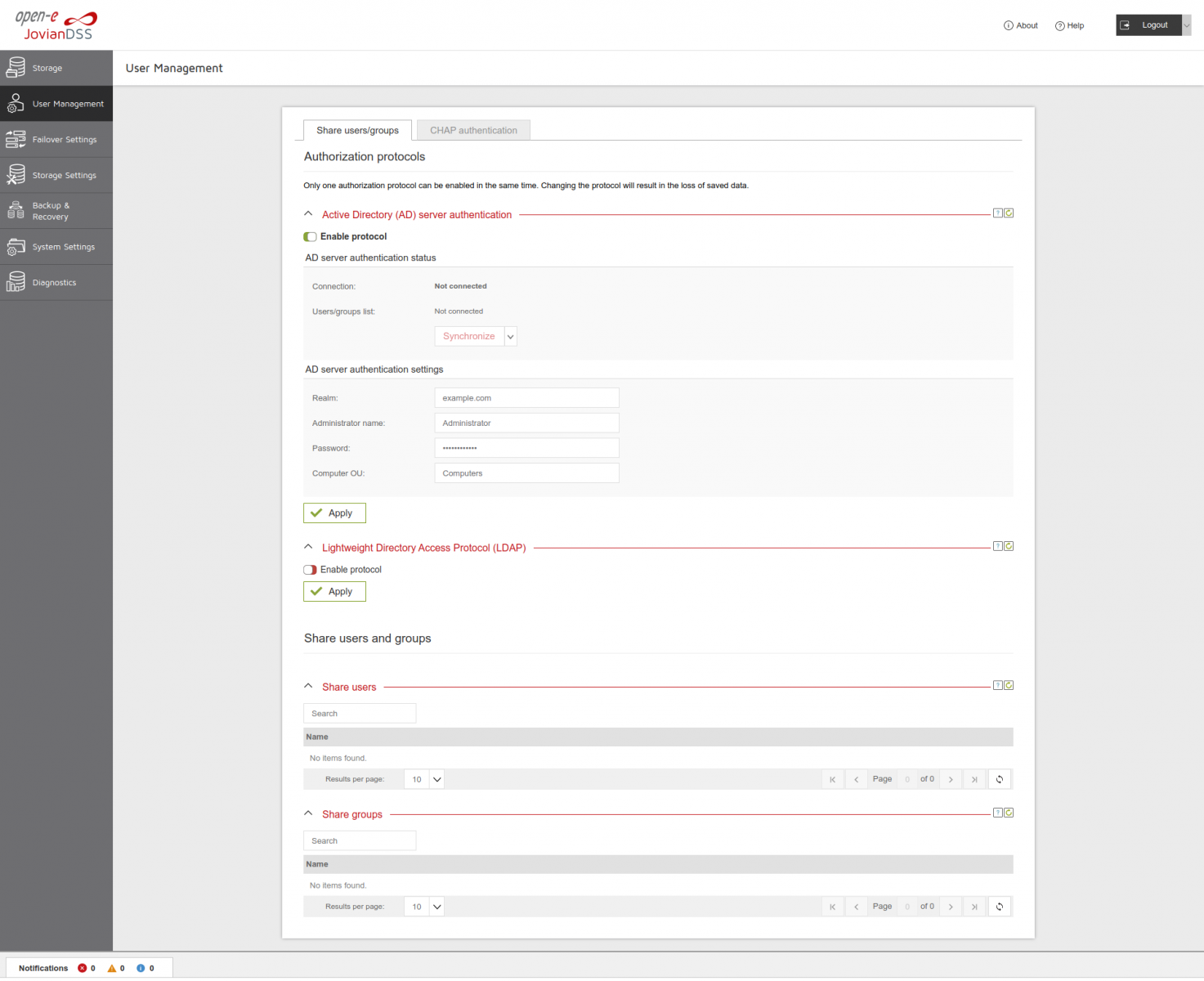
Task: Reload the Share users table list
Action: click(1000, 779)
